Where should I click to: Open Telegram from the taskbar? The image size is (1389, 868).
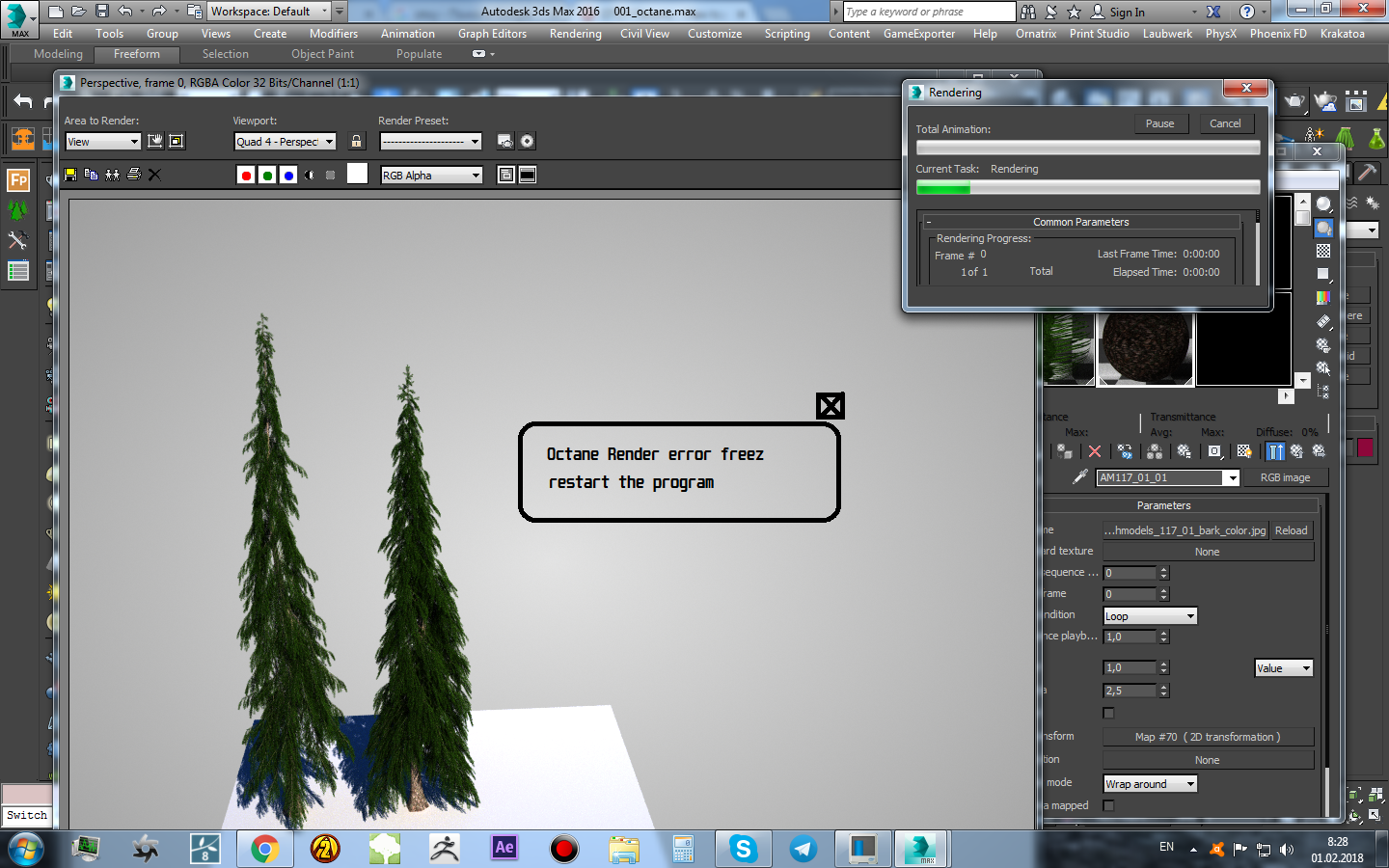(x=803, y=849)
